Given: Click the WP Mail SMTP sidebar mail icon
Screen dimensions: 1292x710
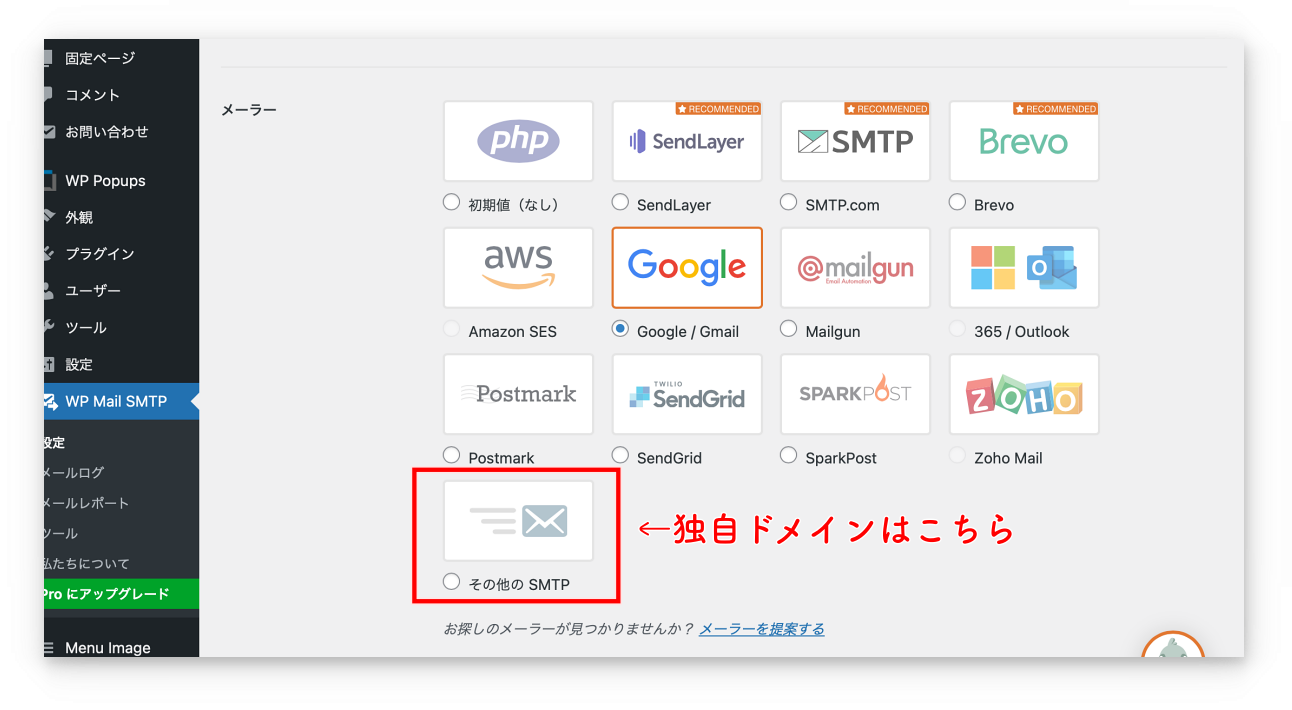Looking at the screenshot, I should pos(50,401).
